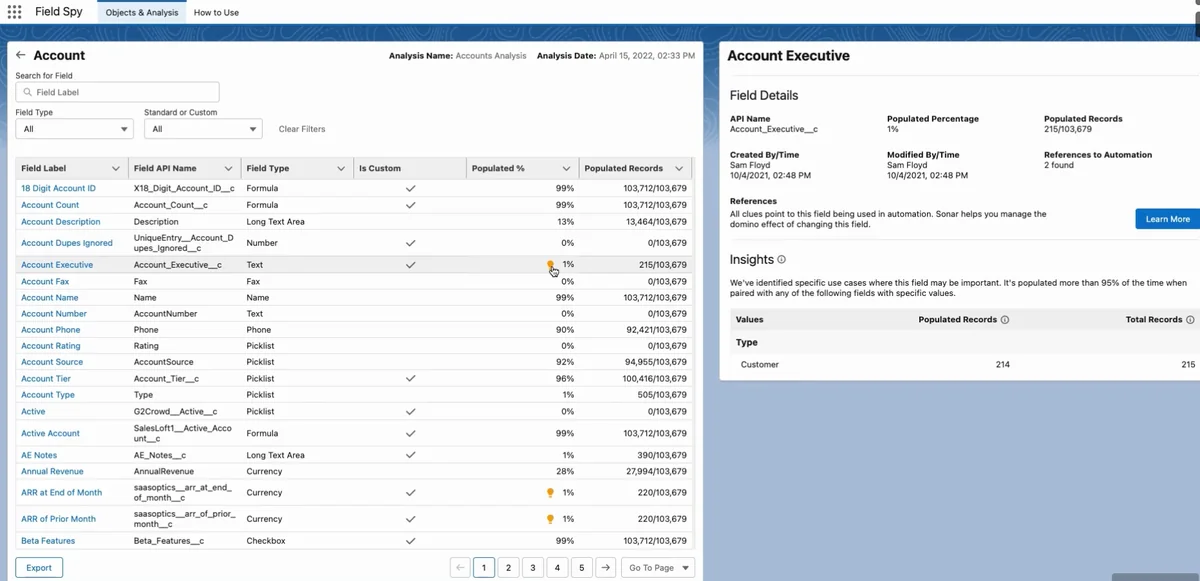Open the Field Label column header menu

pyautogui.click(x=115, y=169)
